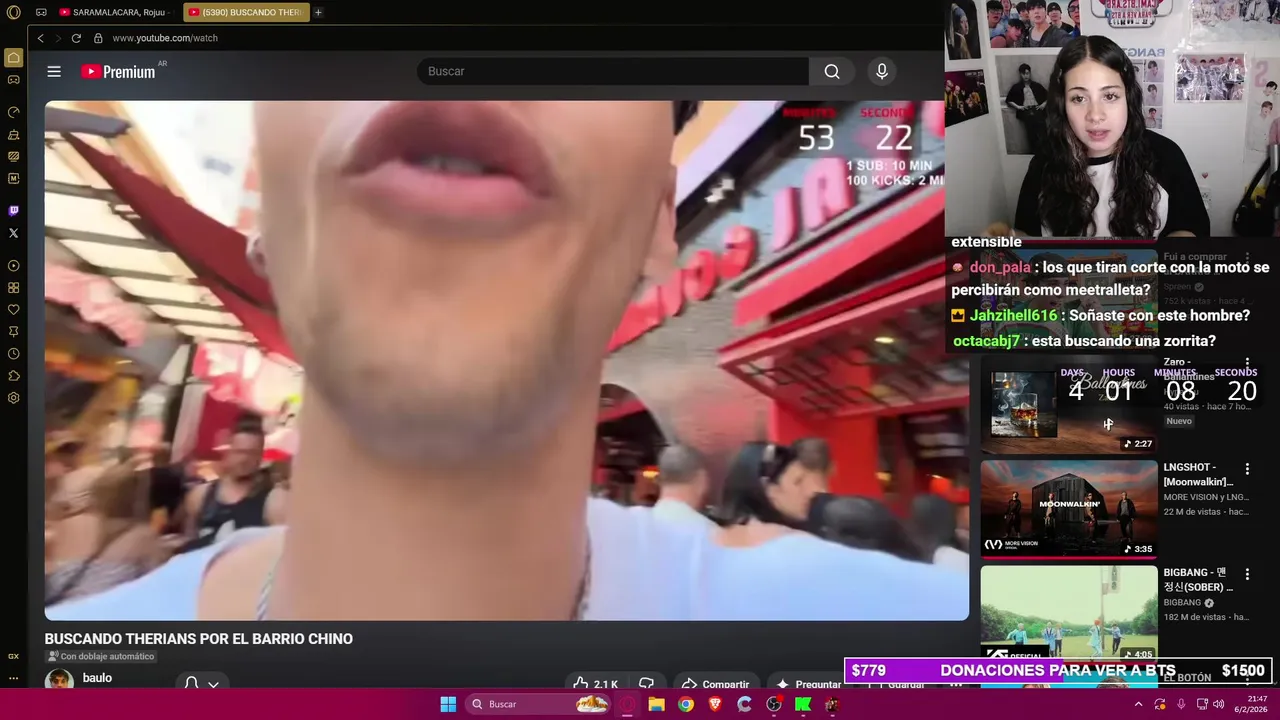Reload the YouTube page
This screenshot has height=720, width=1280.
point(76,38)
